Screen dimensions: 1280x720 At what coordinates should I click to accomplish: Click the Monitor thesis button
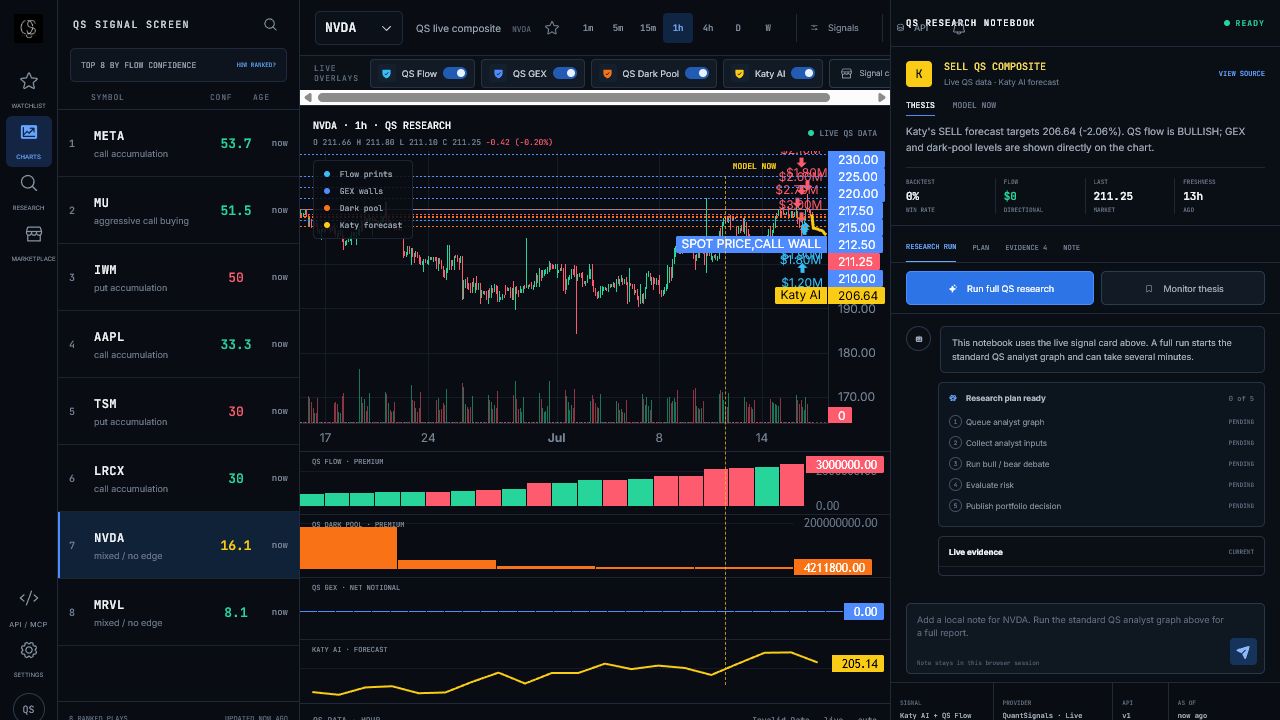pyautogui.click(x=1183, y=288)
